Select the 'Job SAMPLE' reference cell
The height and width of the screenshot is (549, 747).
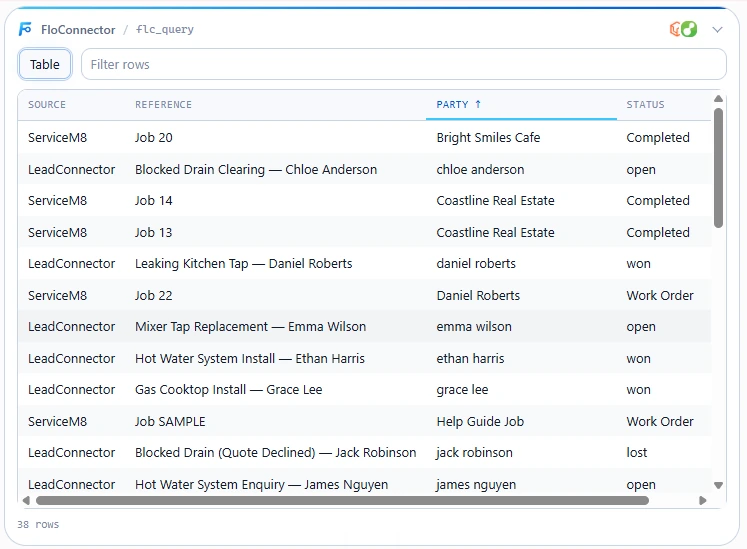(x=170, y=422)
